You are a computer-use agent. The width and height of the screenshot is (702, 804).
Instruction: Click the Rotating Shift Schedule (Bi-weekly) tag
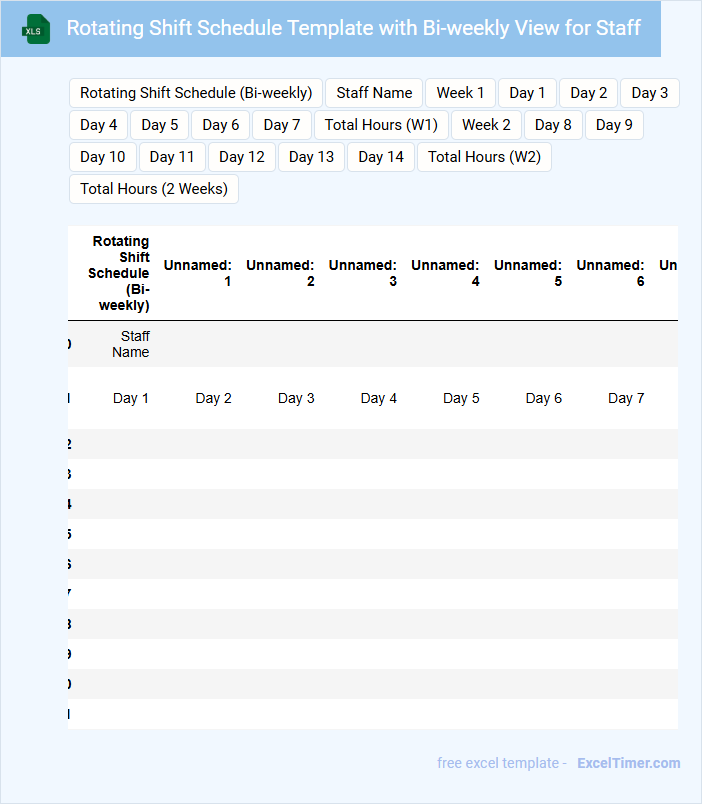click(196, 93)
